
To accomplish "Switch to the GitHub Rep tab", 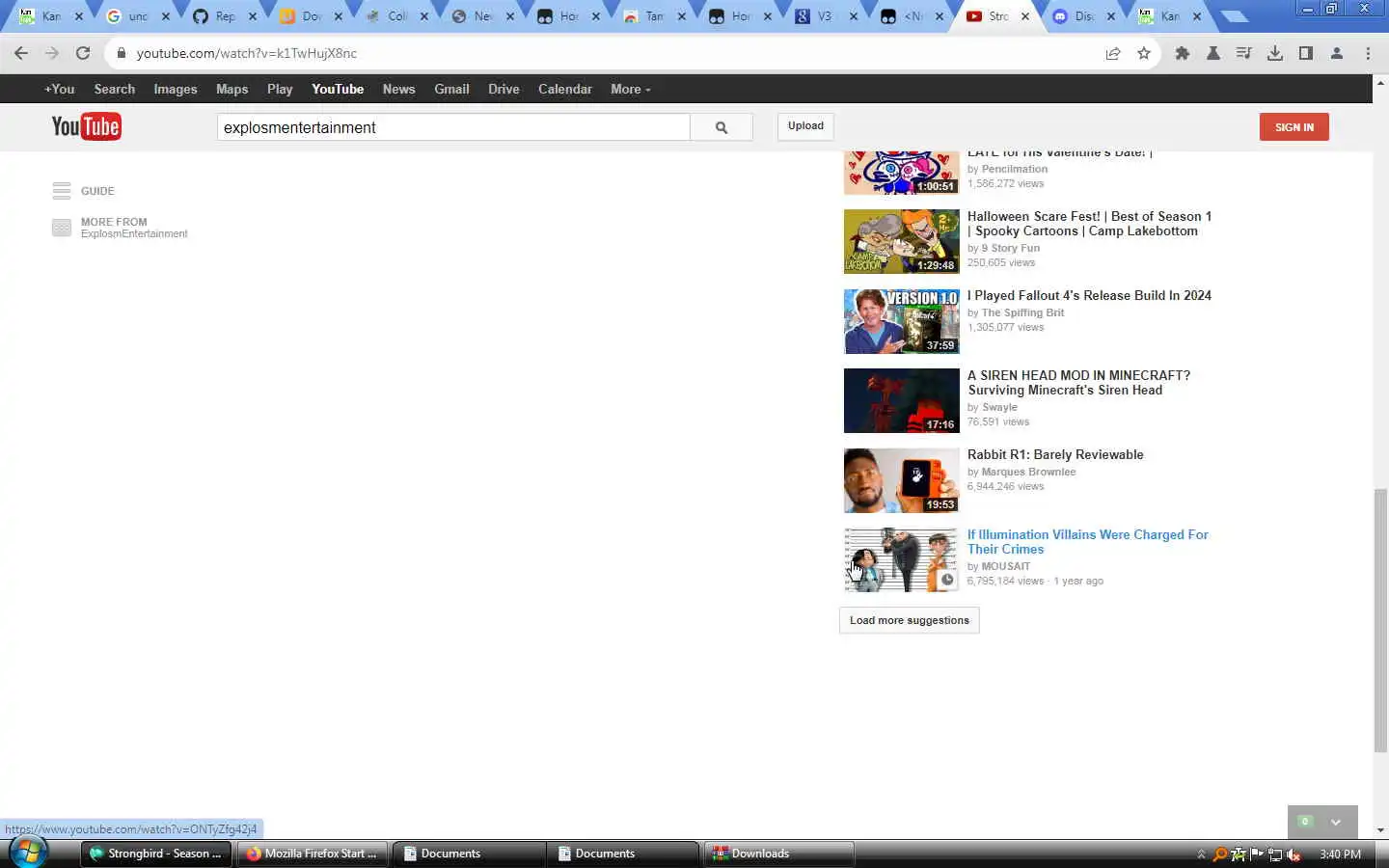I will click(225, 16).
